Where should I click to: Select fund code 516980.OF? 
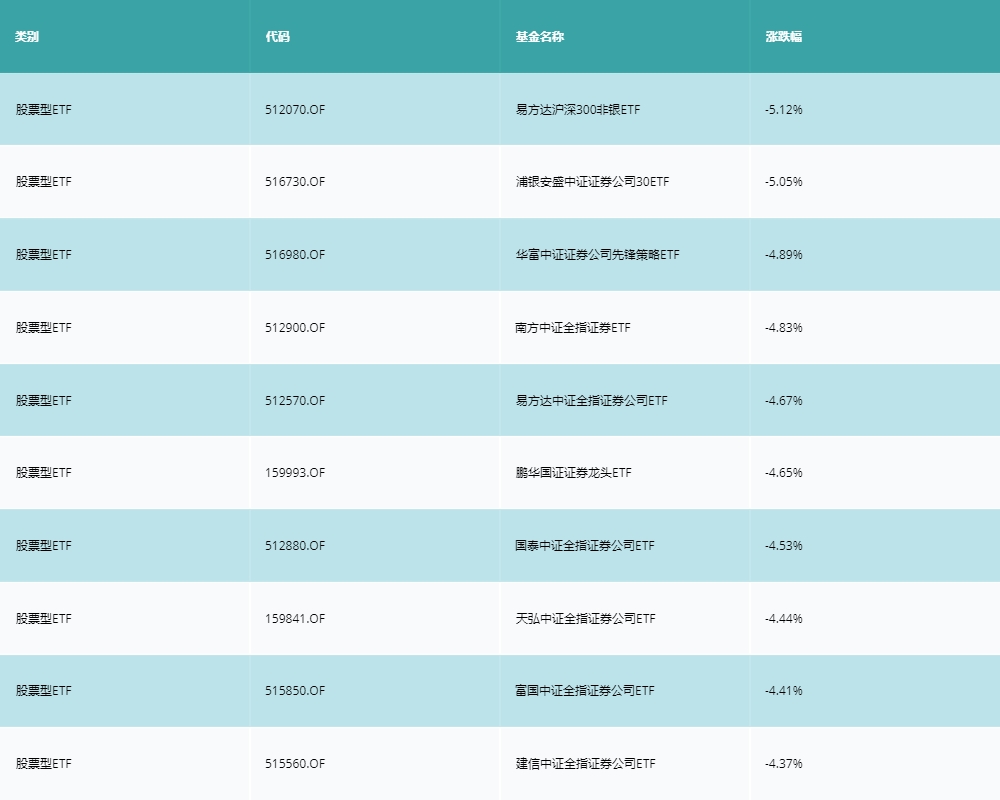(295, 255)
